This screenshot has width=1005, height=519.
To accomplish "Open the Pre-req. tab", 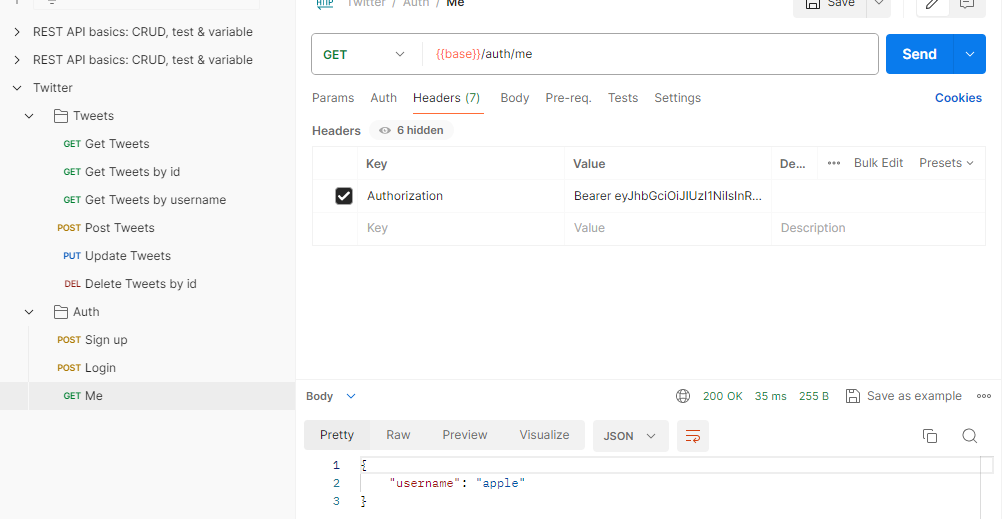I will tap(569, 98).
